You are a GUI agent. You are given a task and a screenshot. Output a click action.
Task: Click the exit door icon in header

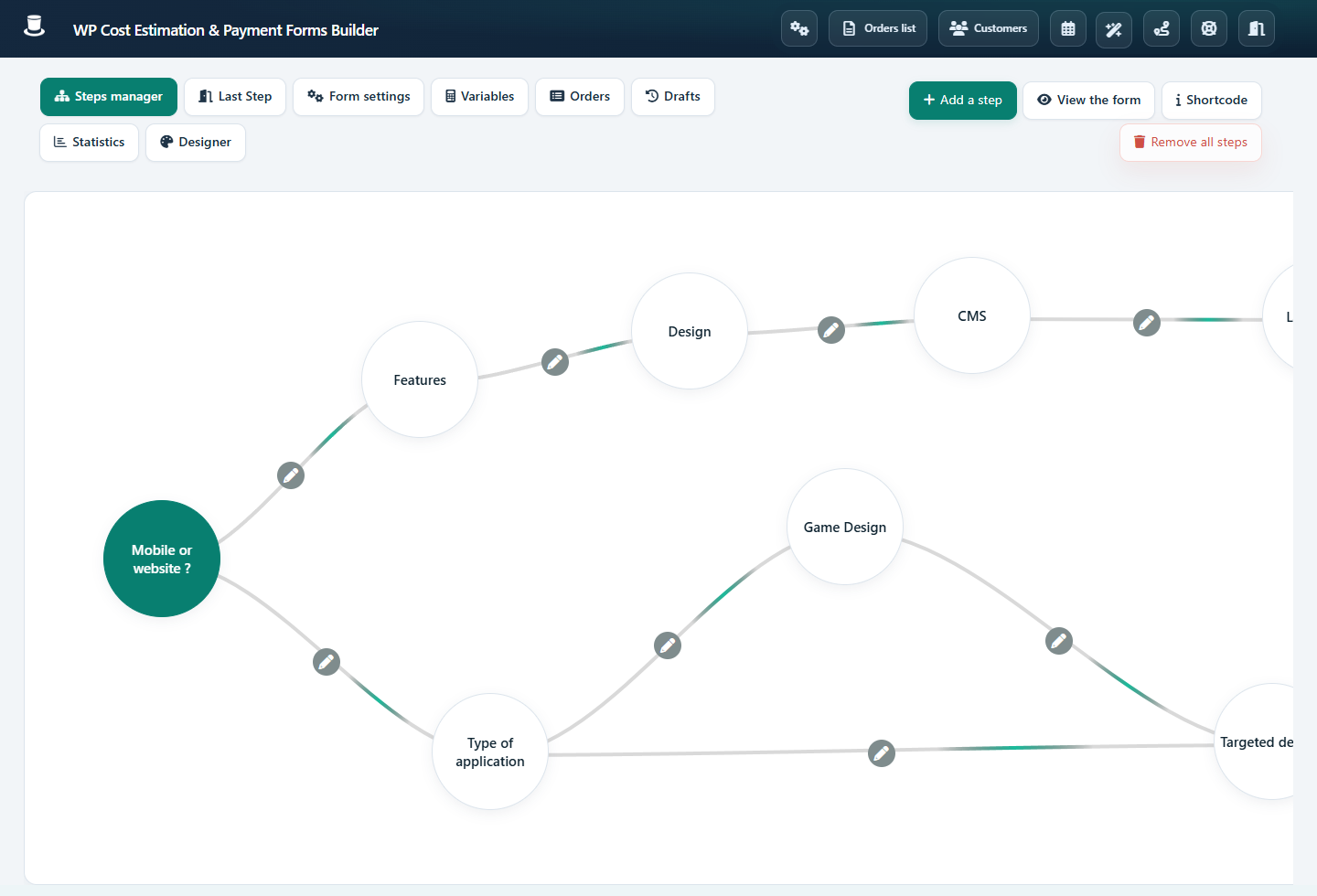click(1257, 28)
